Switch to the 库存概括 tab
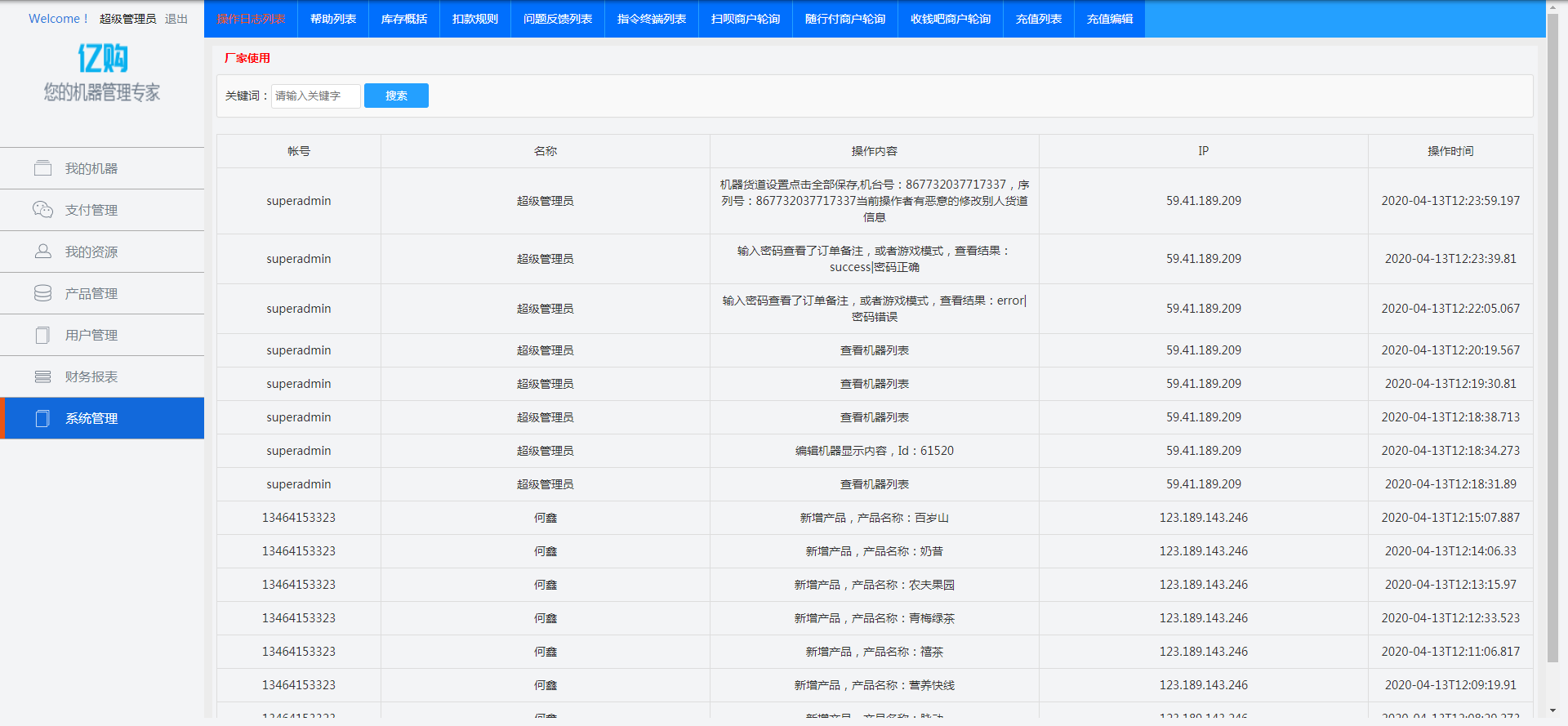The image size is (1568, 726). tap(404, 19)
